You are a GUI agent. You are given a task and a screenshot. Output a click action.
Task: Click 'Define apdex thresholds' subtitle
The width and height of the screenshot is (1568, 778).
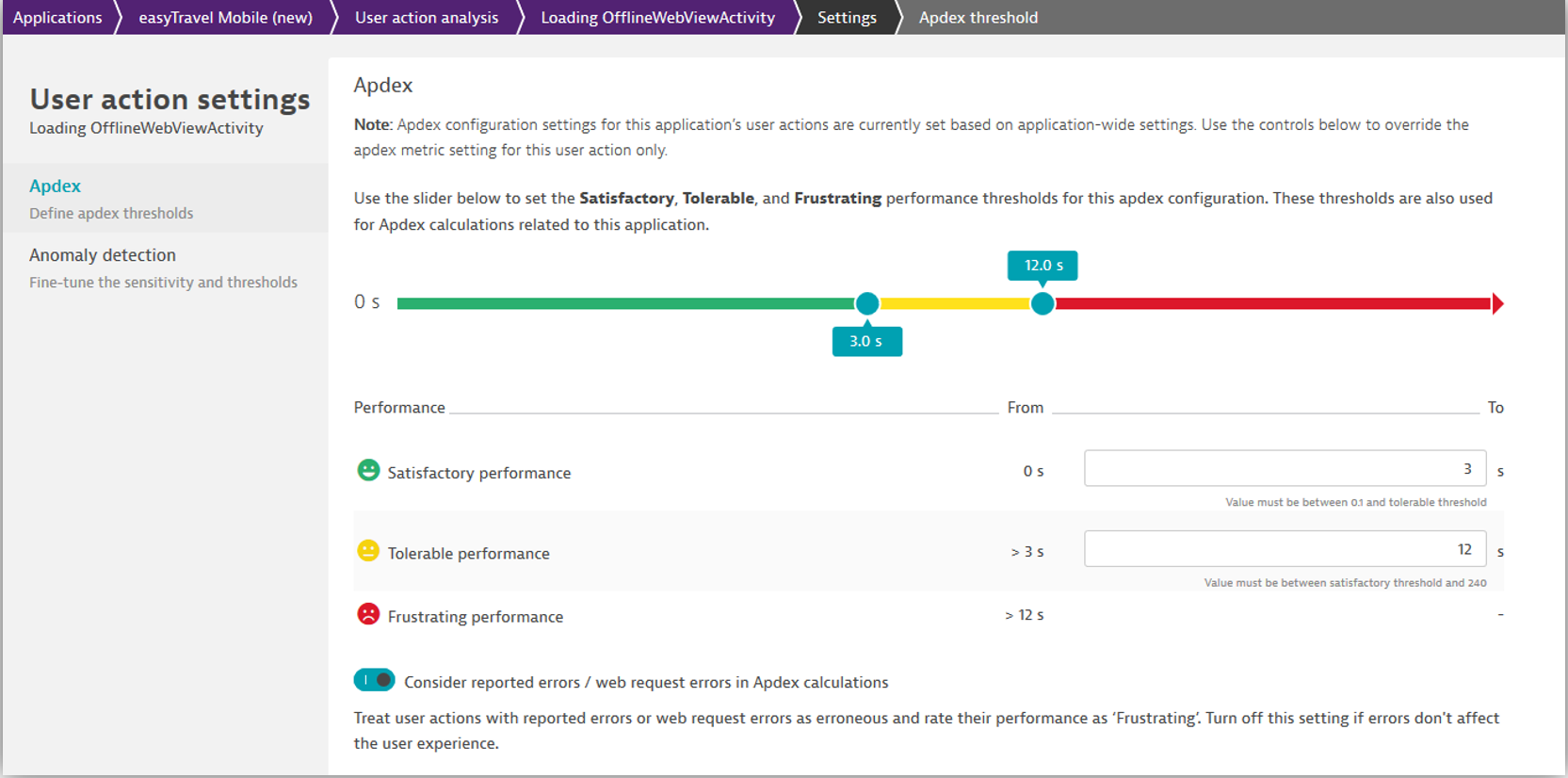coord(111,214)
